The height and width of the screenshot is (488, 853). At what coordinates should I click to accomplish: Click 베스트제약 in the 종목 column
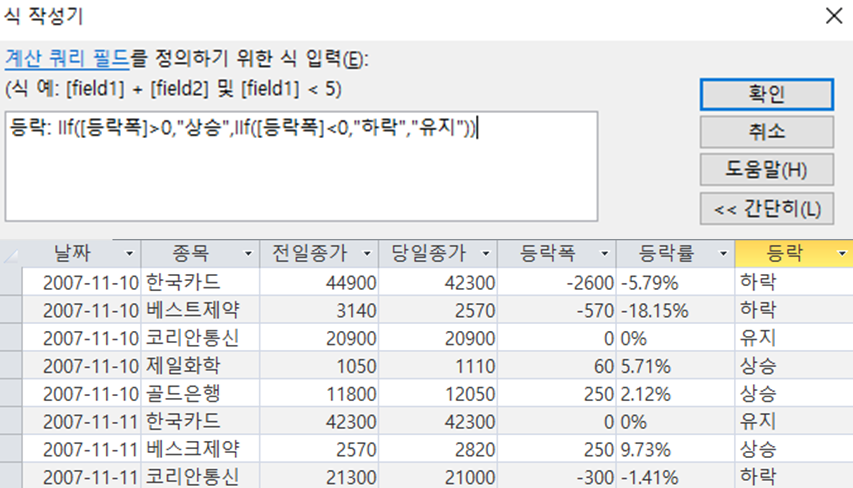pos(200,310)
